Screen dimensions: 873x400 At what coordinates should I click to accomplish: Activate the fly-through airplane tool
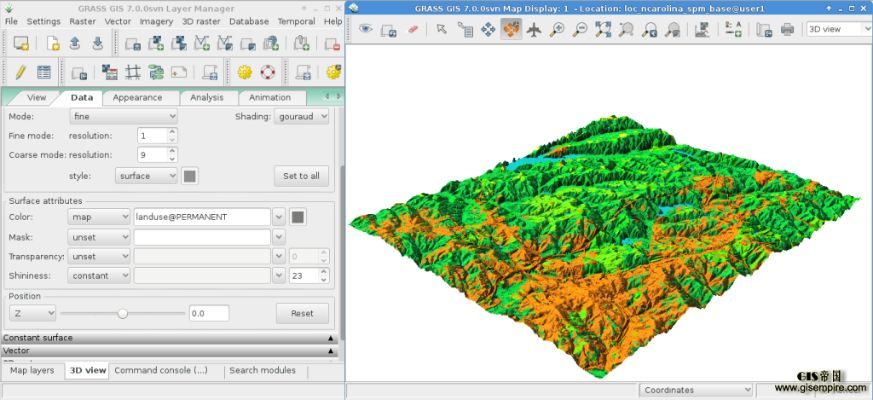coord(534,29)
